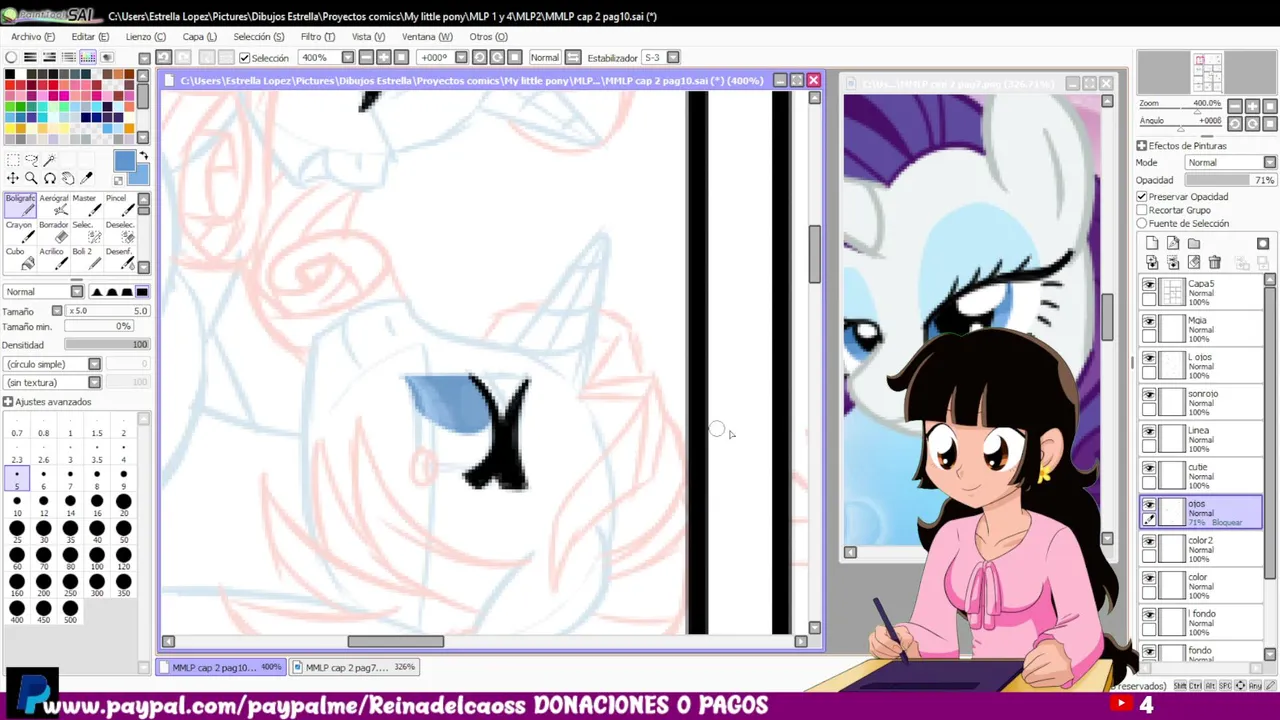Open the zoom percentage dropdown
The image size is (1280, 720).
pos(347,57)
